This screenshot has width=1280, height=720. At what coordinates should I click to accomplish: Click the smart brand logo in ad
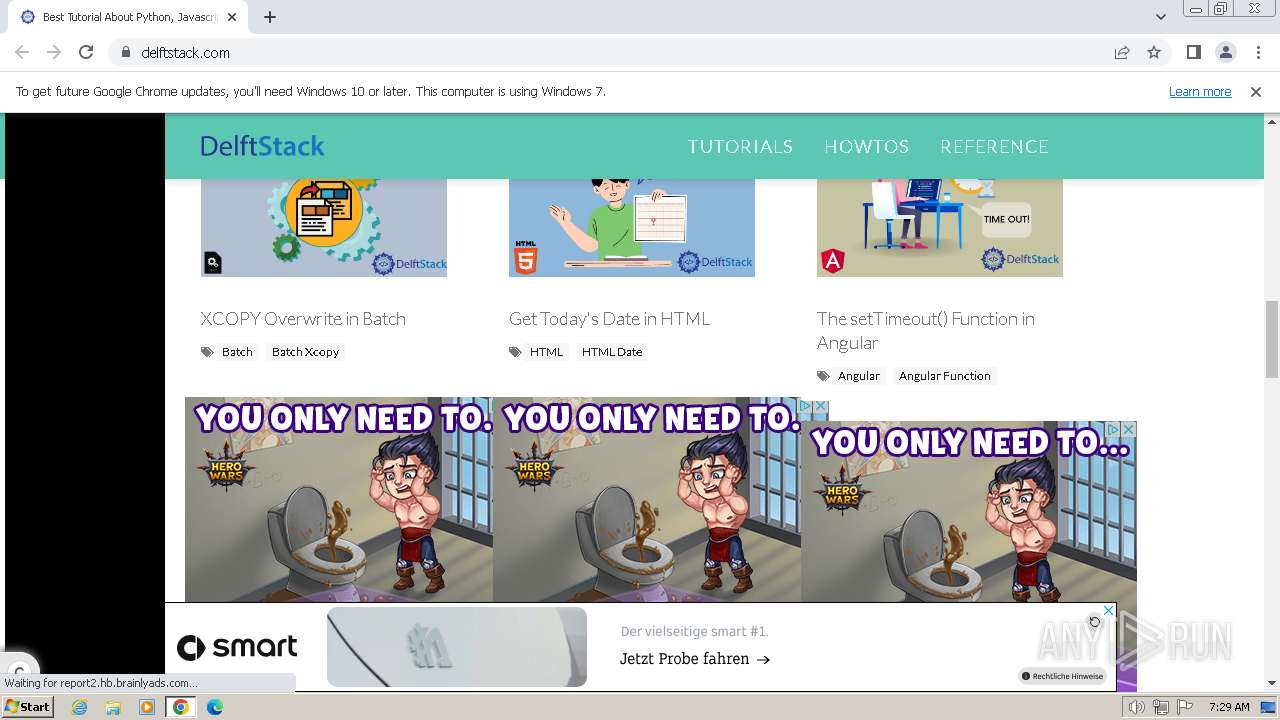(237, 647)
